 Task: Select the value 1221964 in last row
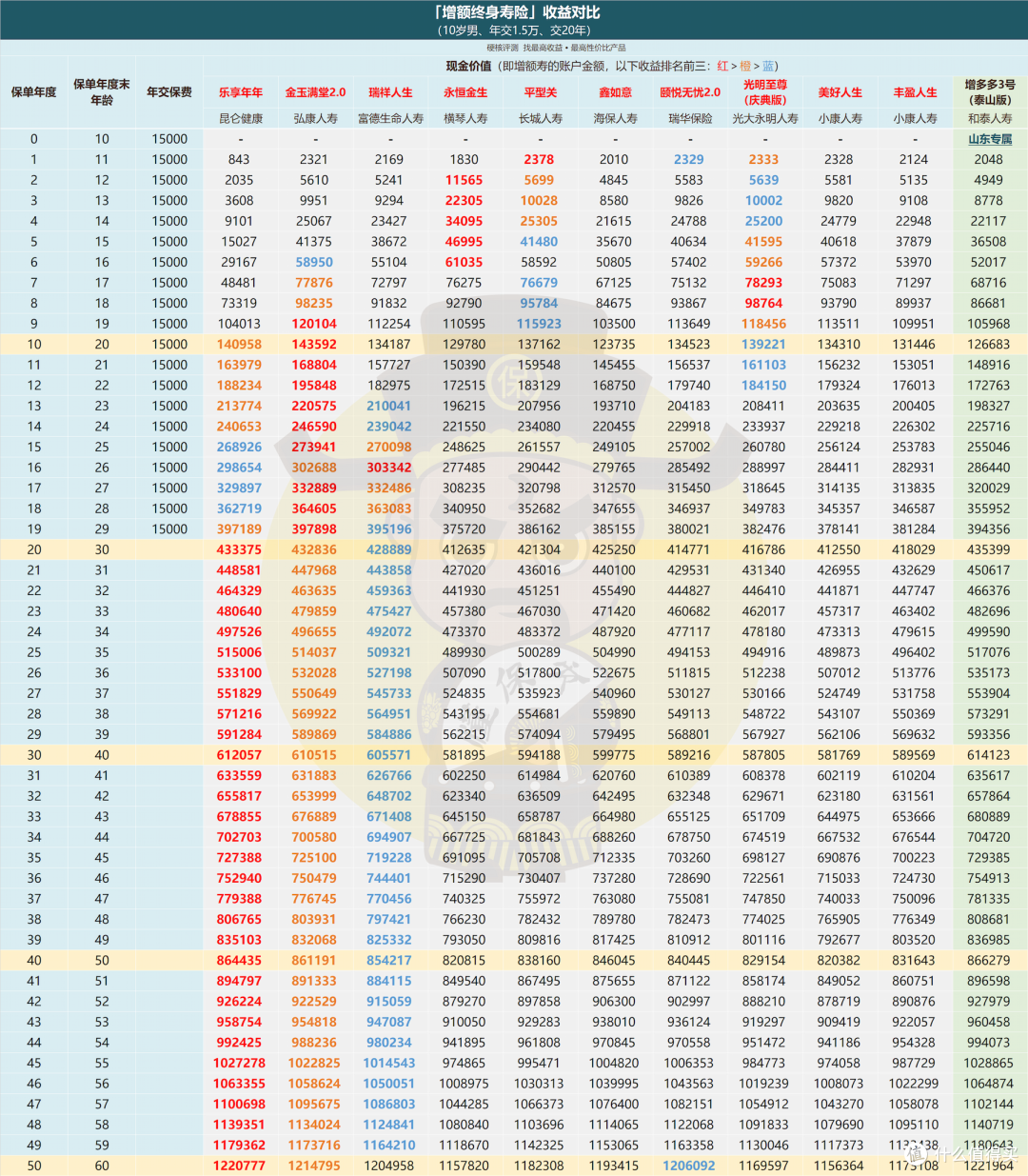click(x=988, y=1166)
